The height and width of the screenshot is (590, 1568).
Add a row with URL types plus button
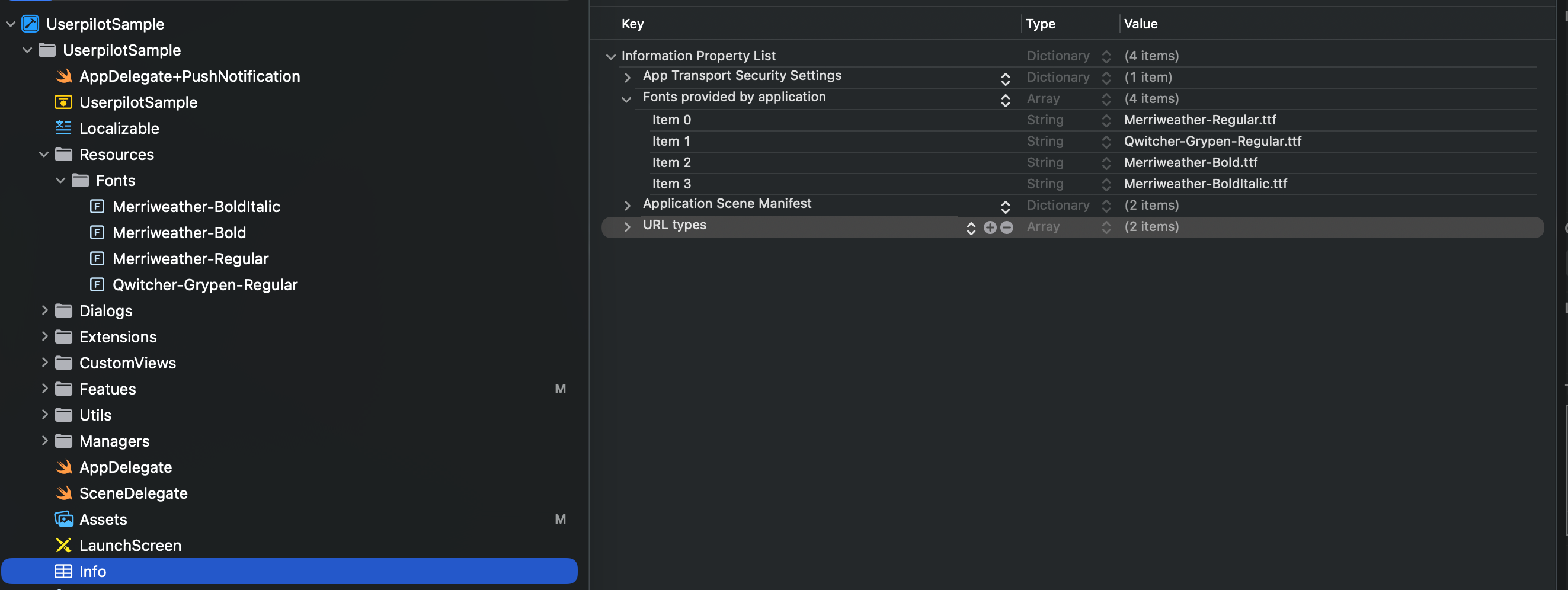click(990, 227)
